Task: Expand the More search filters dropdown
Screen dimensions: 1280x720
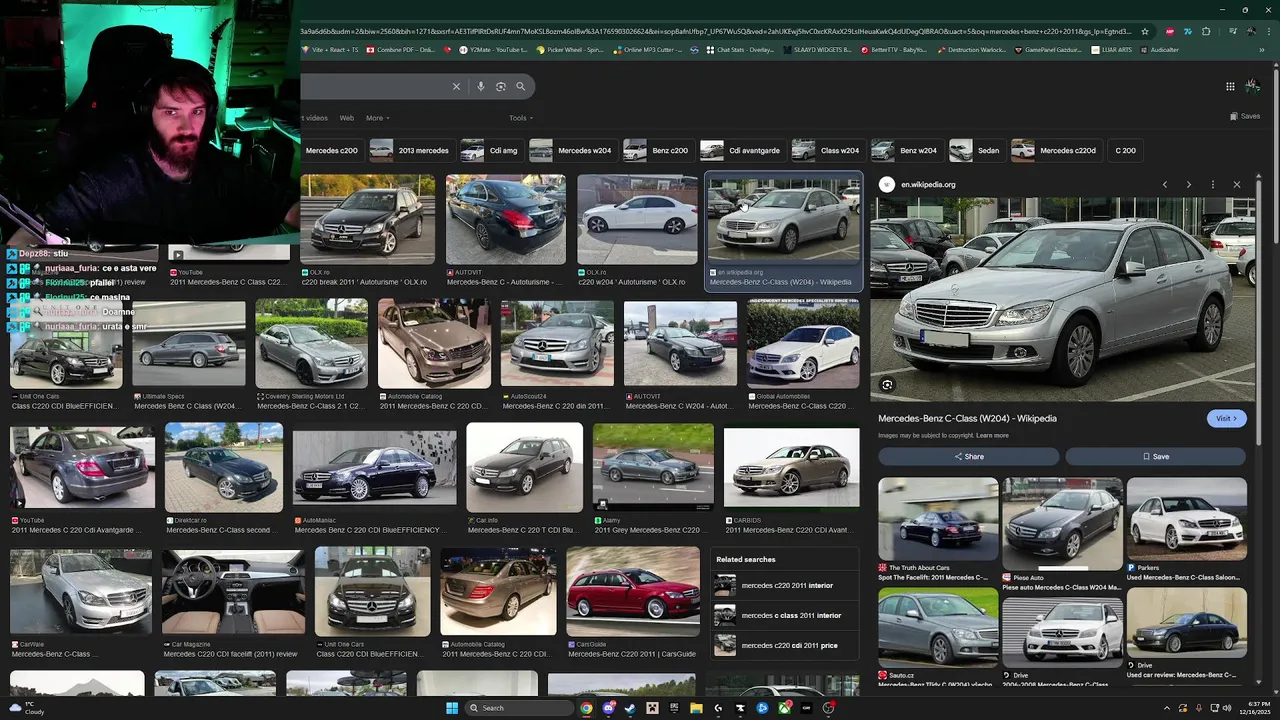Action: 377,118
